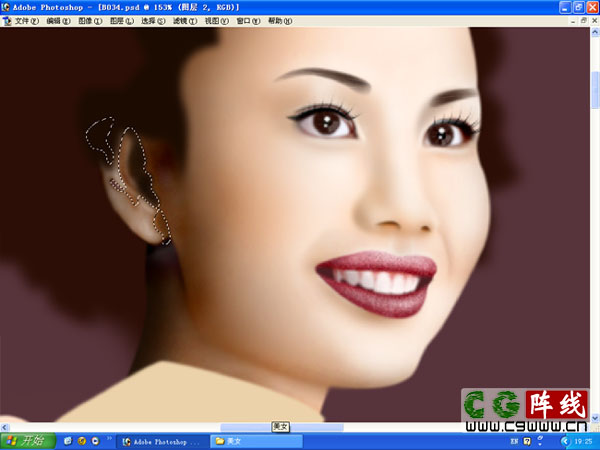Image resolution: width=600 pixels, height=450 pixels.
Task: Open the 选择(S) Select menu
Action: tap(153, 21)
